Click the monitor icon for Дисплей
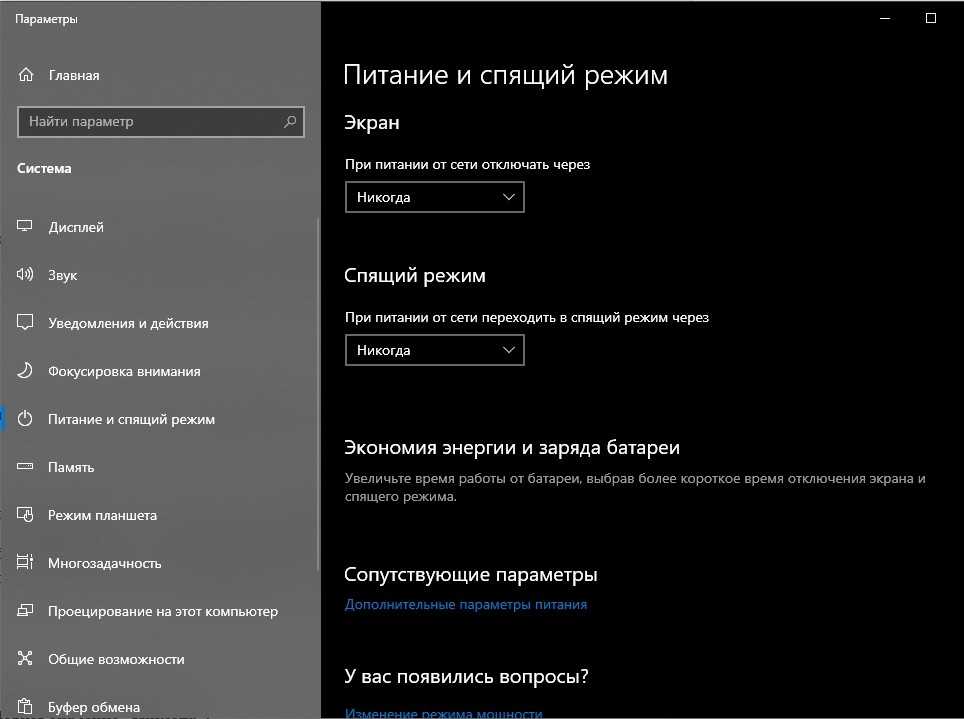The width and height of the screenshot is (964, 719). pyautogui.click(x=26, y=227)
